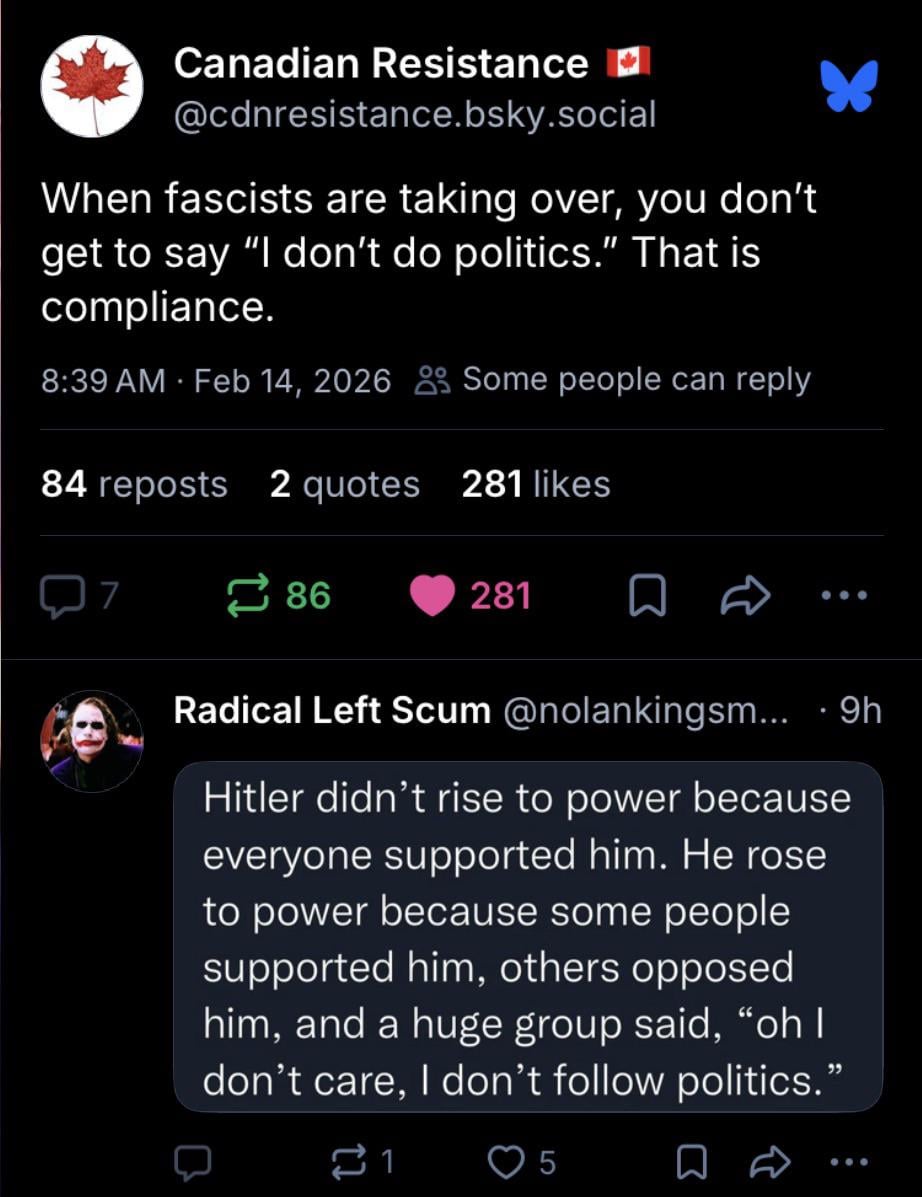Open Radical Left Scum's Joker avatar

pos(92,741)
